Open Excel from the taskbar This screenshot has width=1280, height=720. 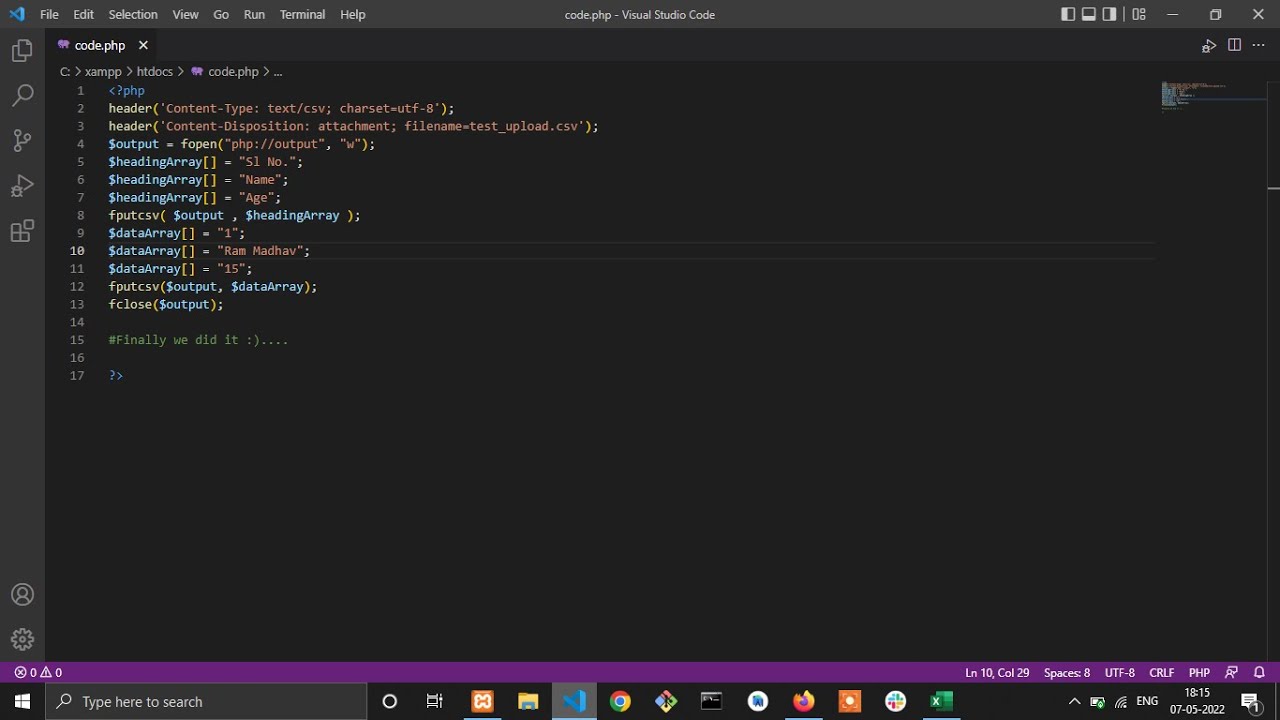pos(941,701)
